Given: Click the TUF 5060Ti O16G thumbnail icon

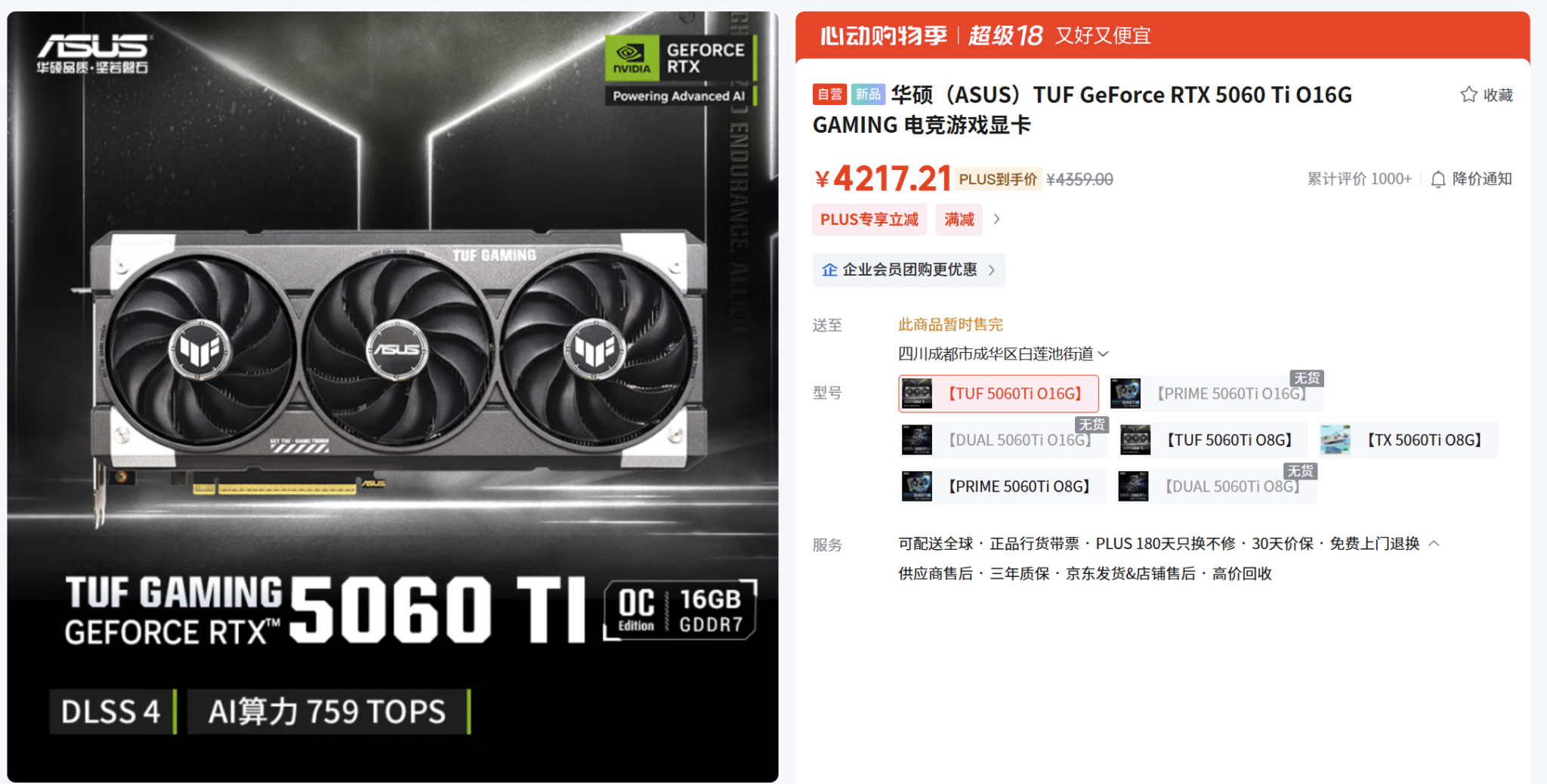Looking at the screenshot, I should point(917,394).
